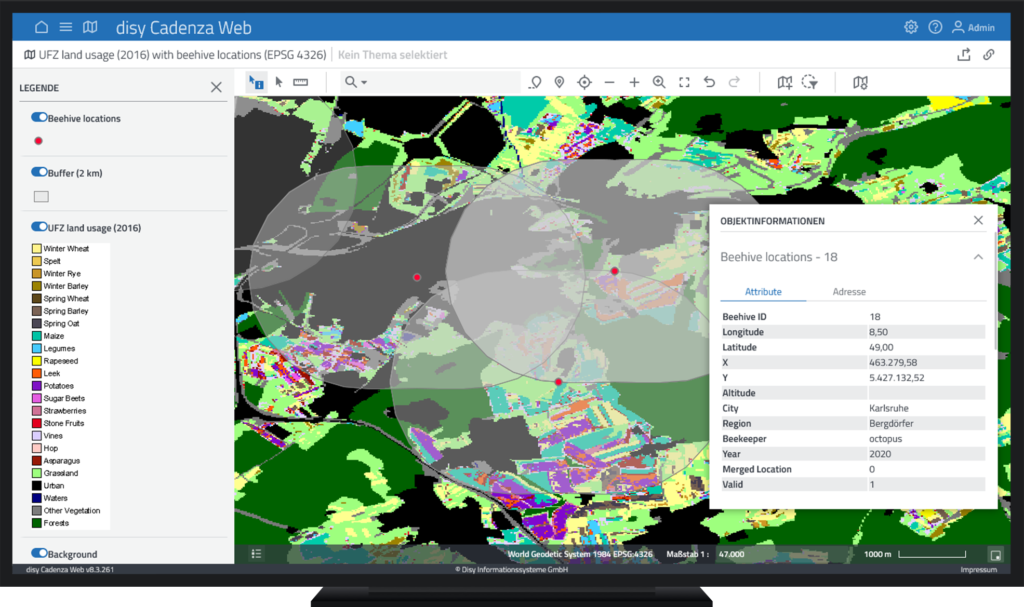Switch to the Adresse tab

(849, 291)
